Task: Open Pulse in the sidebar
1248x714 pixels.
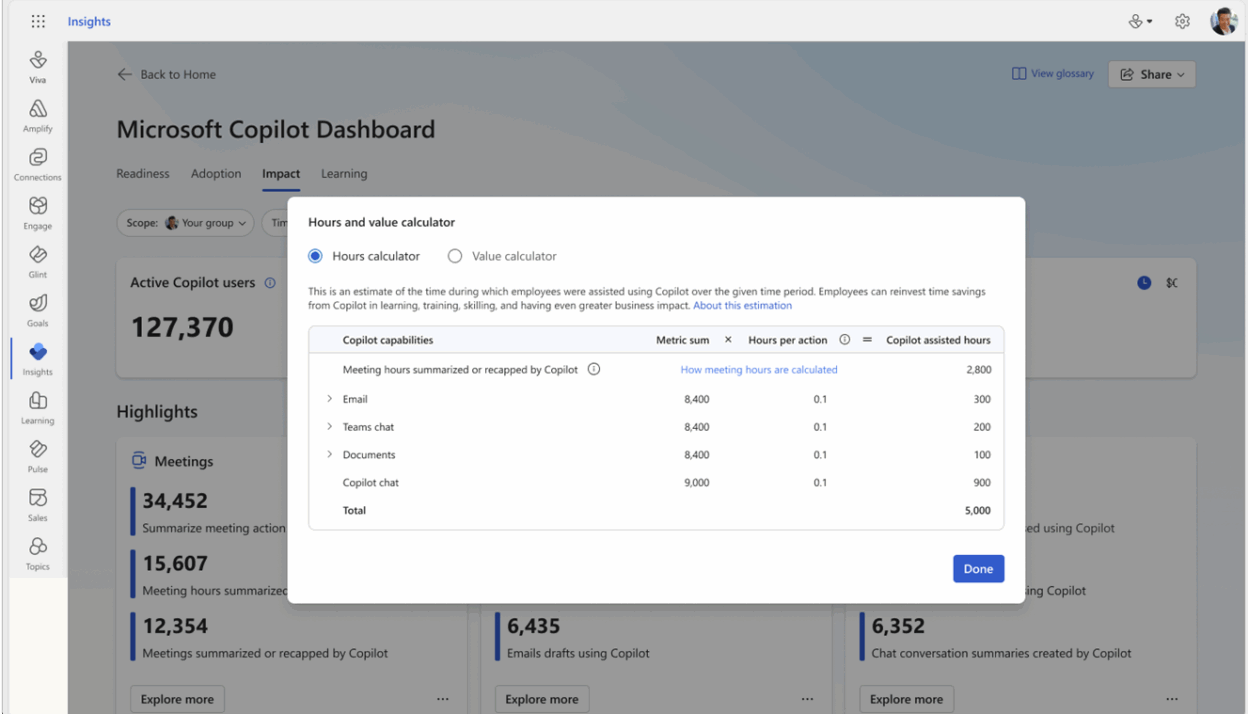Action: point(38,456)
